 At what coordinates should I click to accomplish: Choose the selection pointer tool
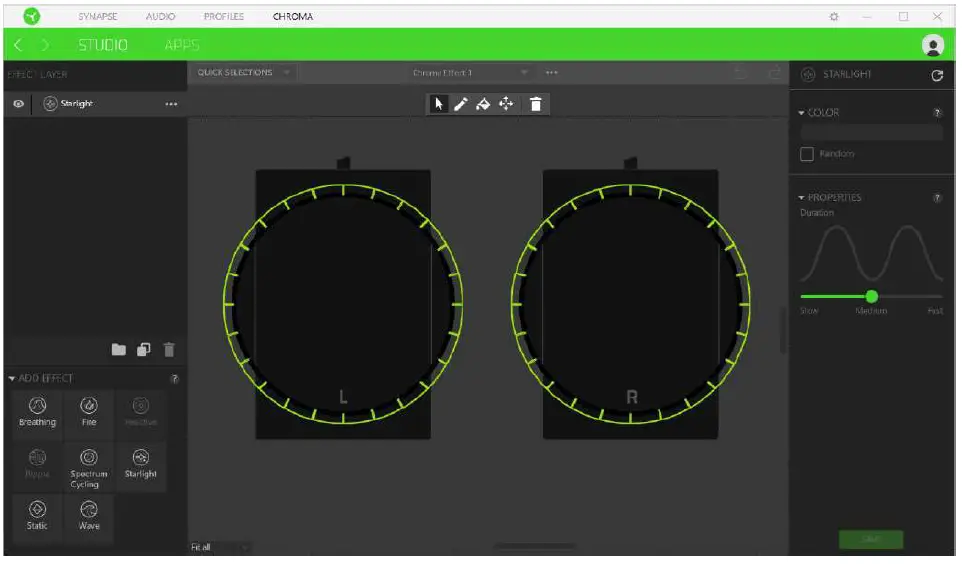(438, 104)
